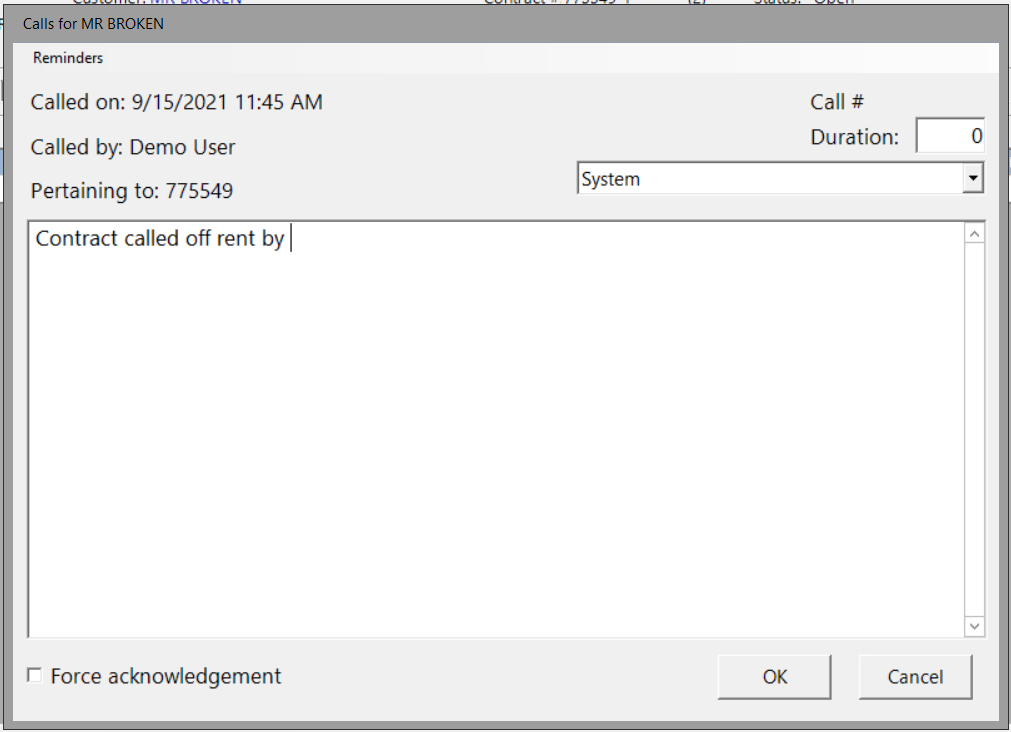Viewport: 1011px width, 732px height.
Task: Open the MR BROKEN customer link
Action: 199,2
